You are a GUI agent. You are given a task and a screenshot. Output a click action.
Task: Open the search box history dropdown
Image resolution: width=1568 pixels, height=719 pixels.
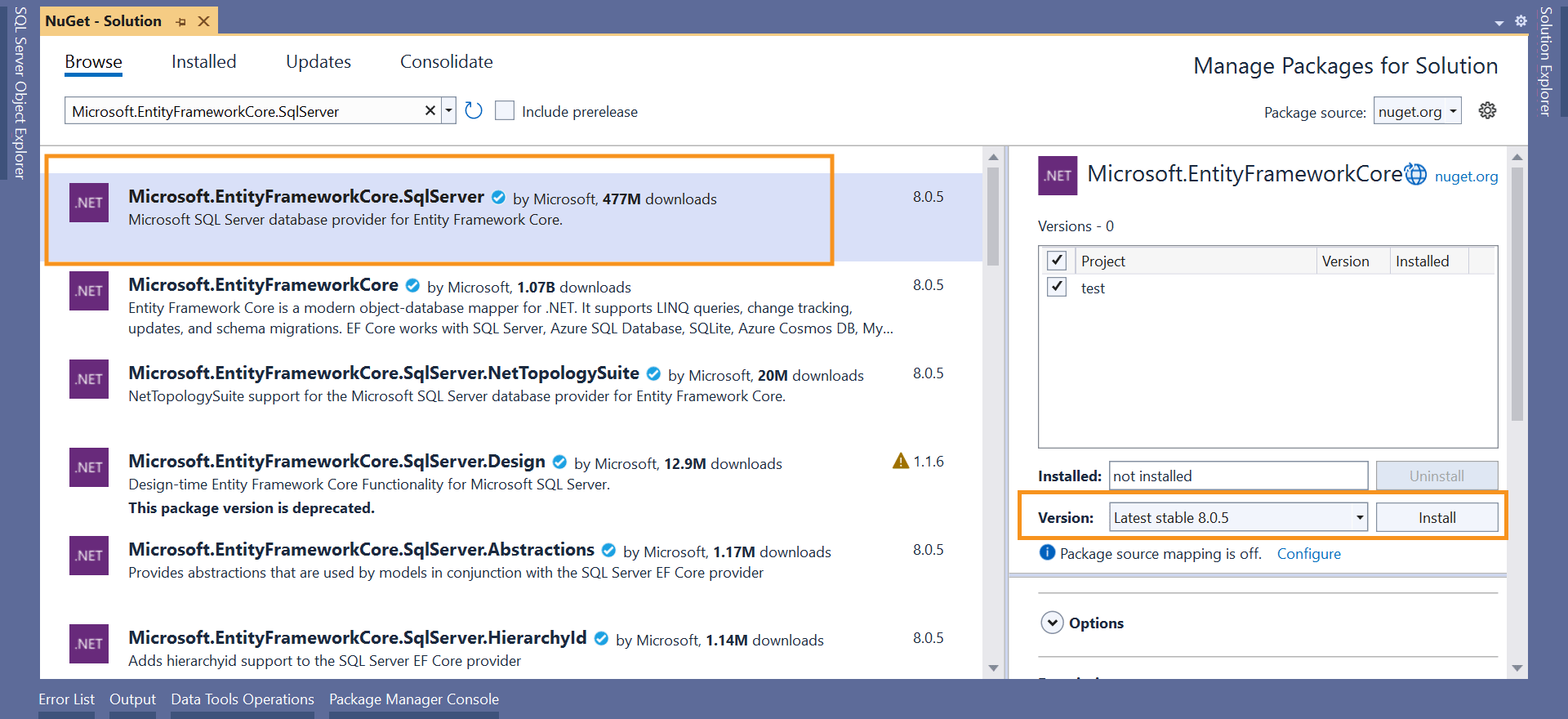click(x=448, y=110)
